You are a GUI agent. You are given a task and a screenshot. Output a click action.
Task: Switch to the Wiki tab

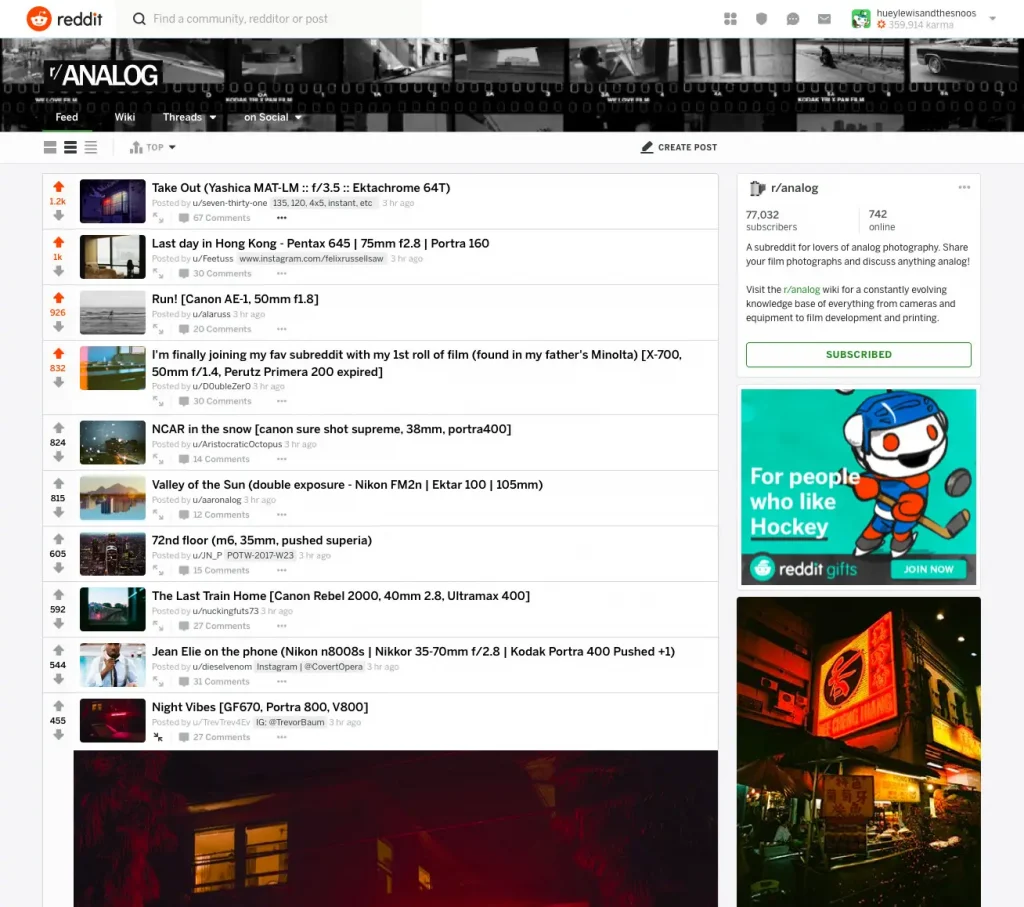[x=124, y=117]
